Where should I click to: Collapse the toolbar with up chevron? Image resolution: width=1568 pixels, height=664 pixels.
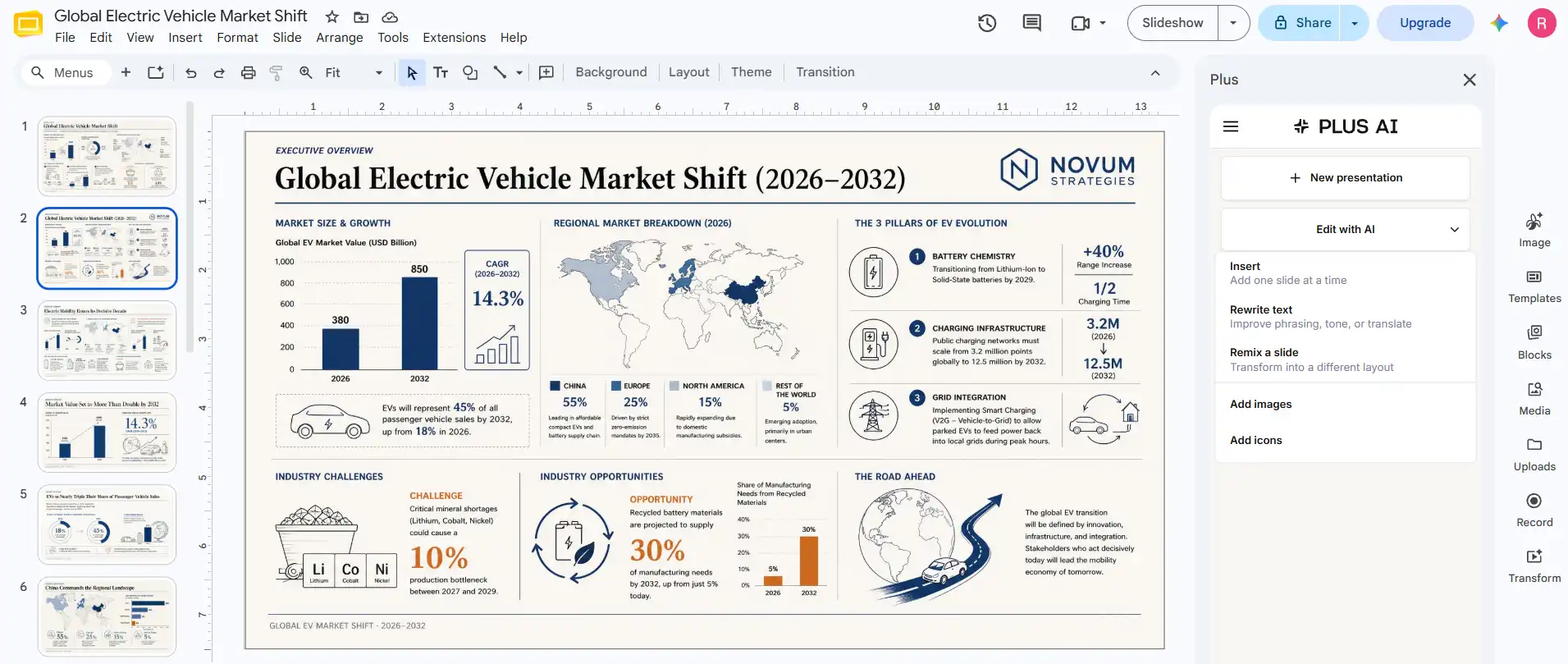click(x=1155, y=72)
